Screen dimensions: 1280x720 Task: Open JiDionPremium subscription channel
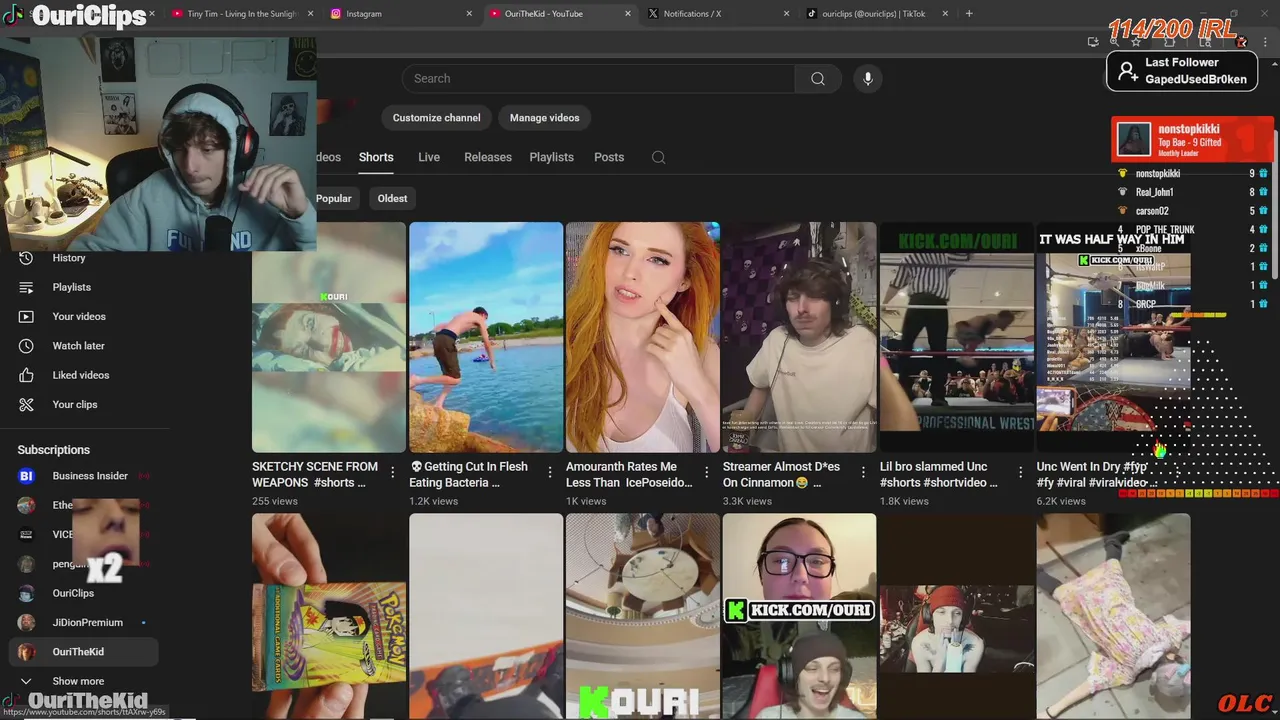coord(85,622)
